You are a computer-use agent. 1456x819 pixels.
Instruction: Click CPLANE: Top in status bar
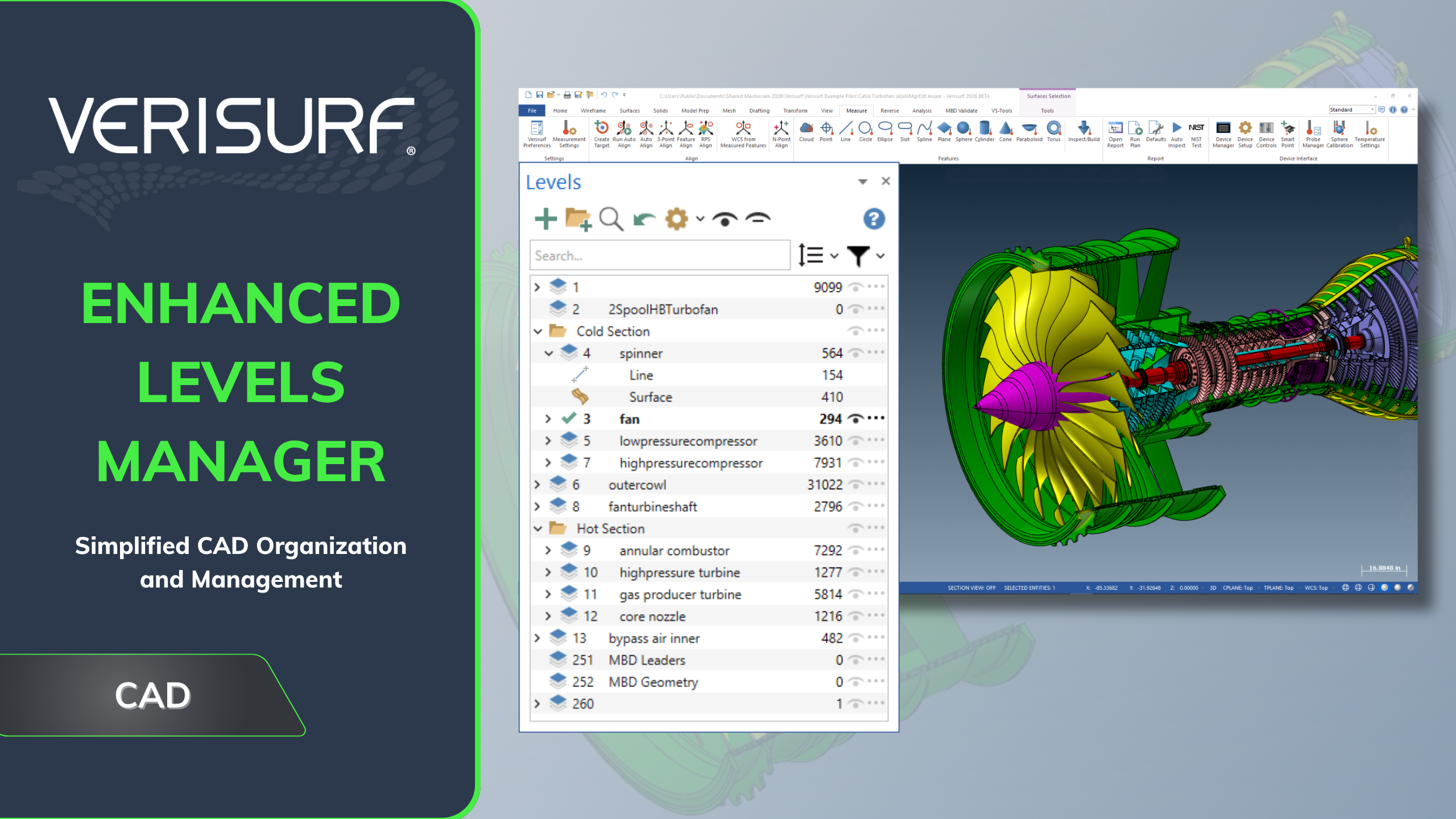[1238, 588]
